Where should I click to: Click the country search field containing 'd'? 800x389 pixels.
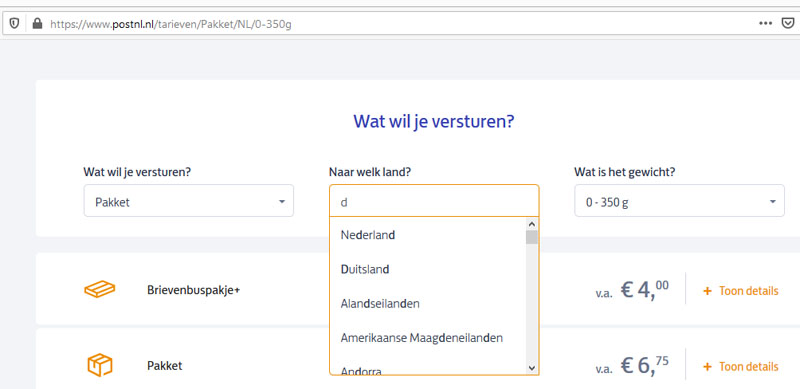[x=434, y=201]
